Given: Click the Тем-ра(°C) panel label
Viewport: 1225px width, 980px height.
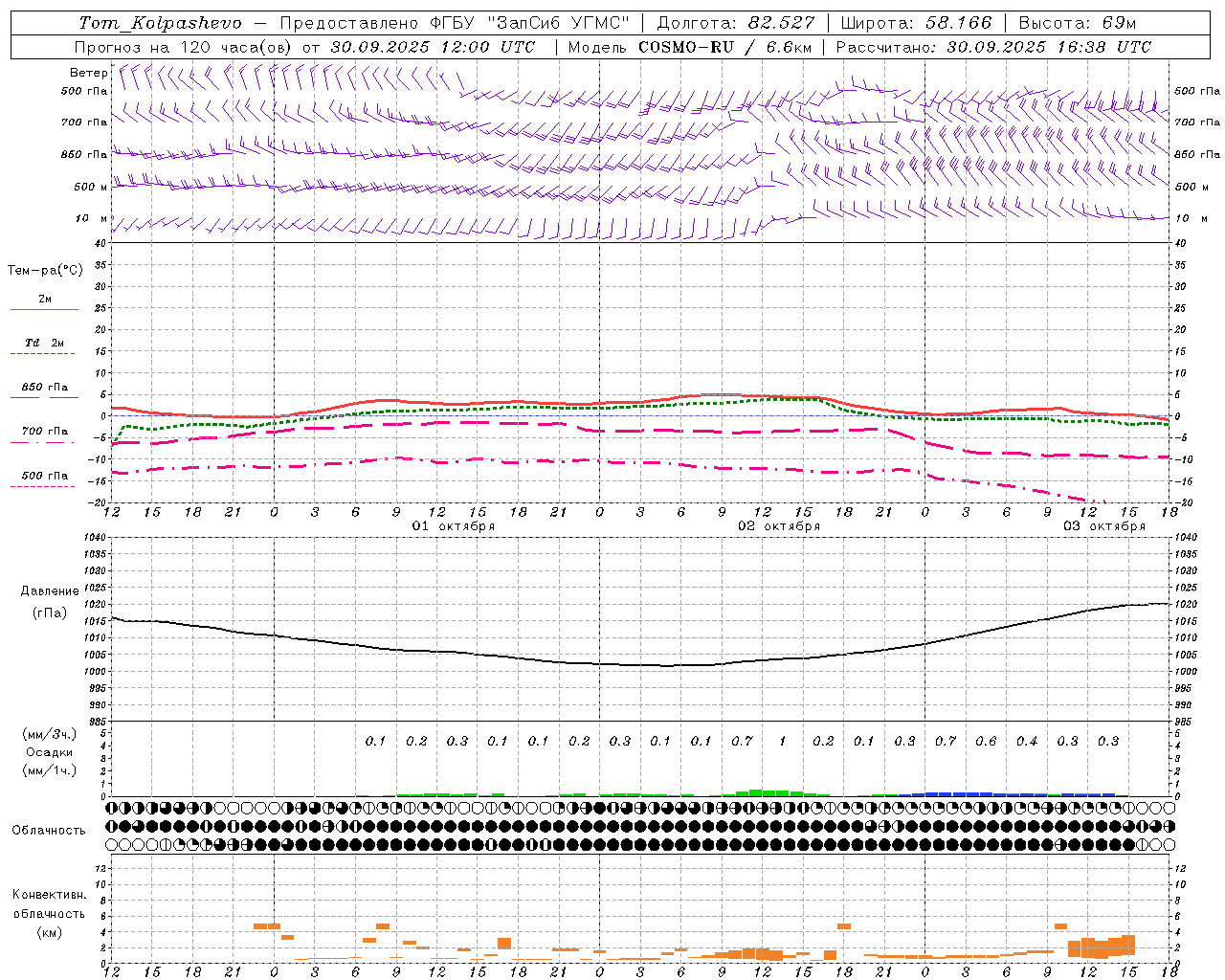Looking at the screenshot, I should pyautogui.click(x=45, y=271).
